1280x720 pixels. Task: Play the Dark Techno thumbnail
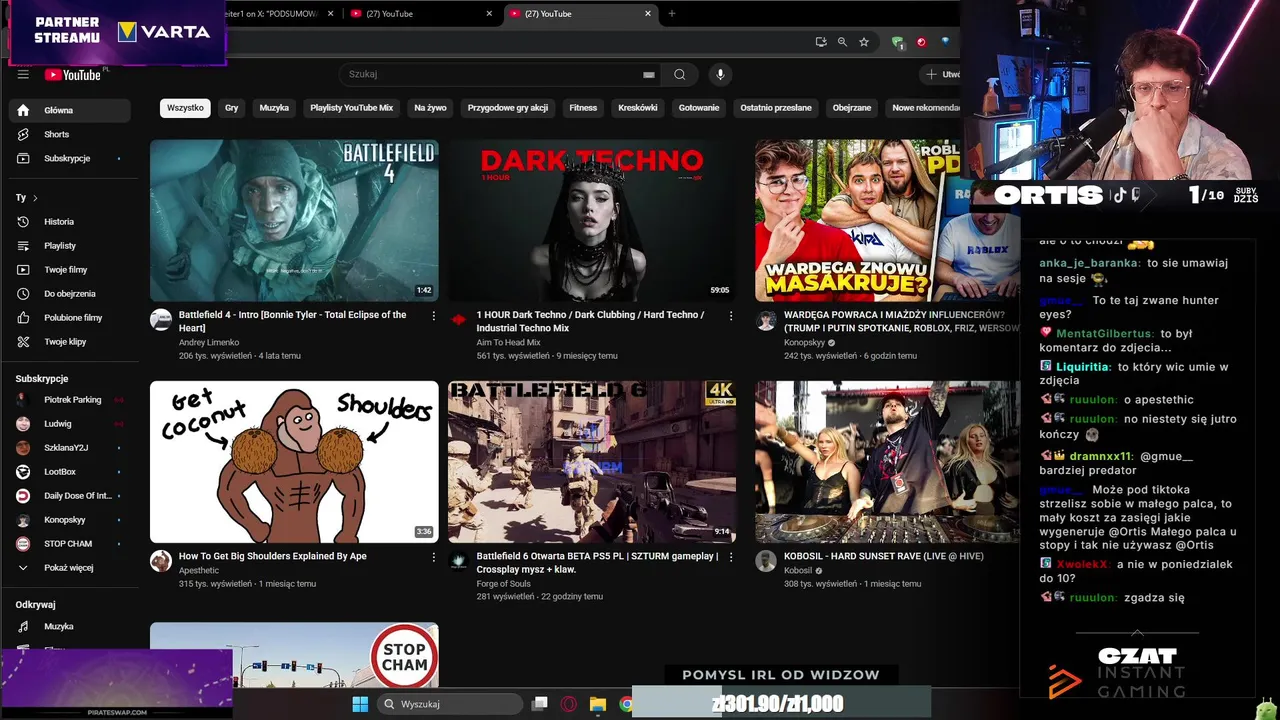[592, 220]
